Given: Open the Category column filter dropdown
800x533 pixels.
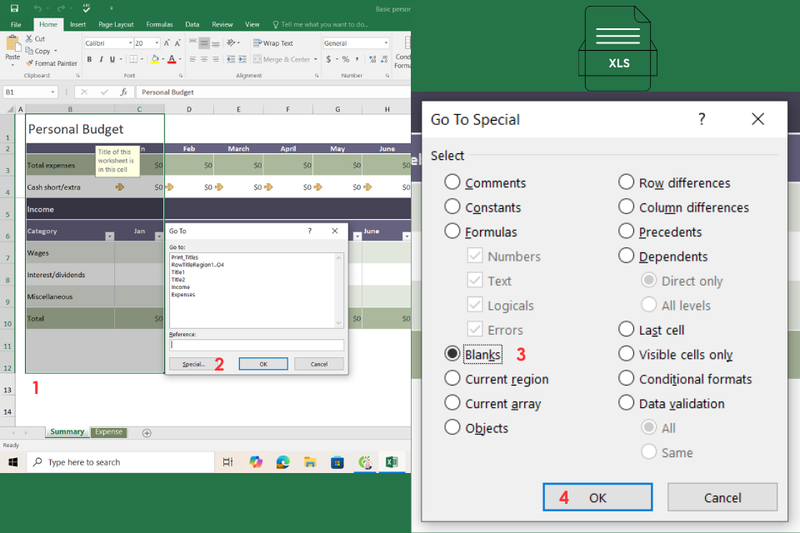Looking at the screenshot, I should click(x=110, y=236).
